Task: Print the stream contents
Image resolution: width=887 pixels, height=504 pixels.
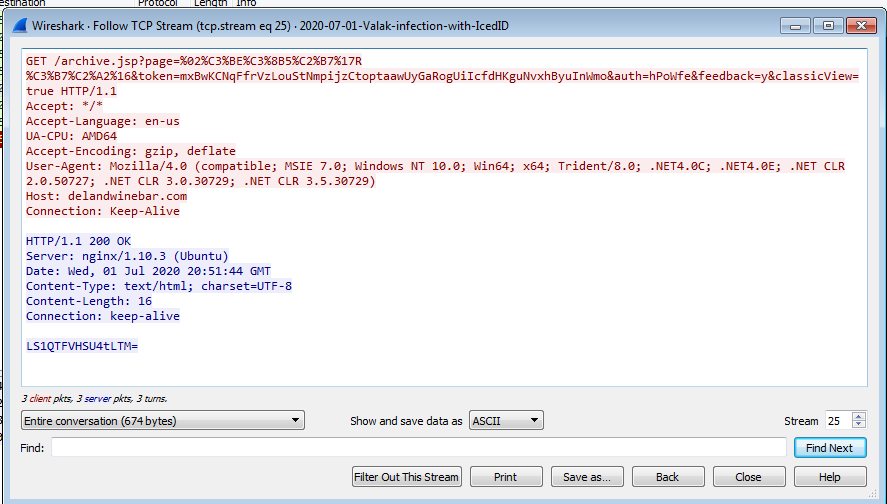Action: (x=506, y=477)
